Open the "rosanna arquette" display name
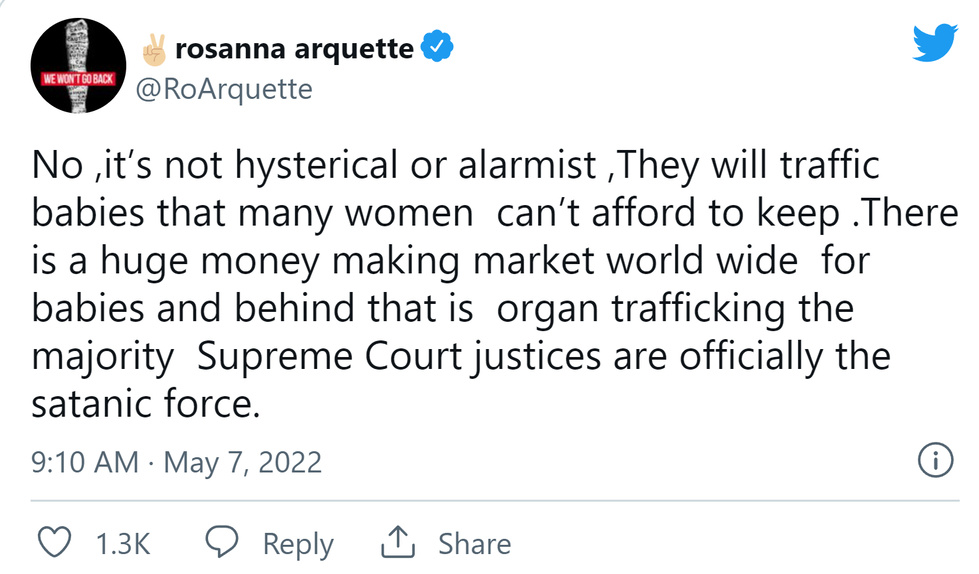Screen dimensions: 979x574 tap(294, 47)
